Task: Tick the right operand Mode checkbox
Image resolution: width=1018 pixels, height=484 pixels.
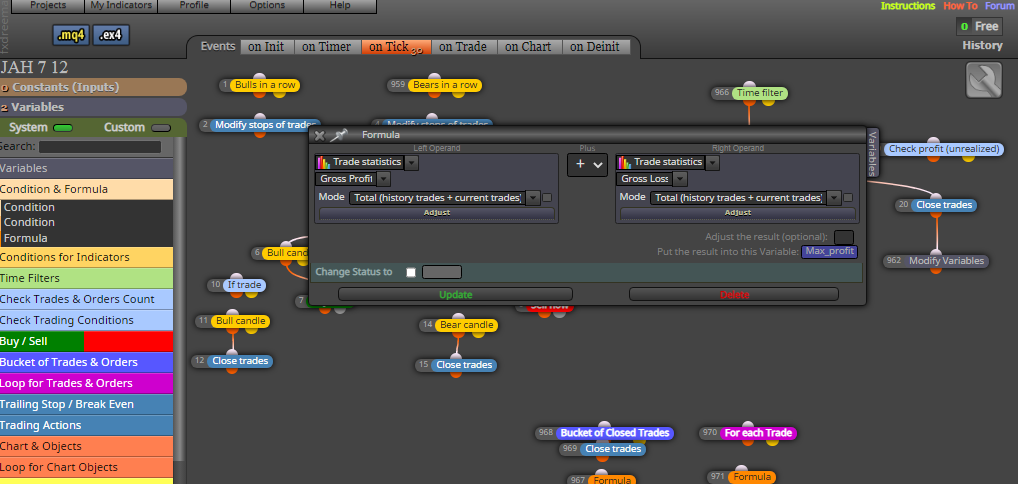Action: tap(848, 197)
